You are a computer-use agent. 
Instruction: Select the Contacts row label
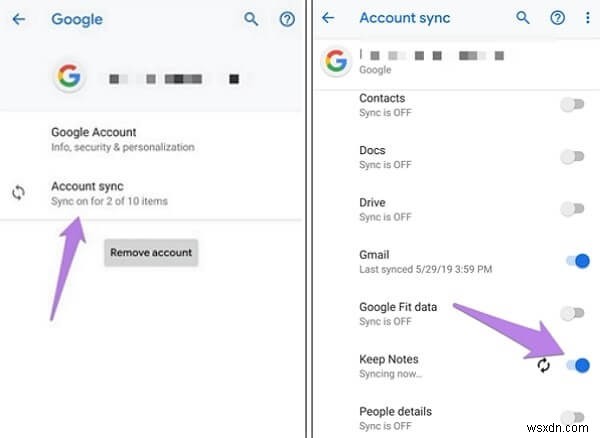tap(382, 98)
